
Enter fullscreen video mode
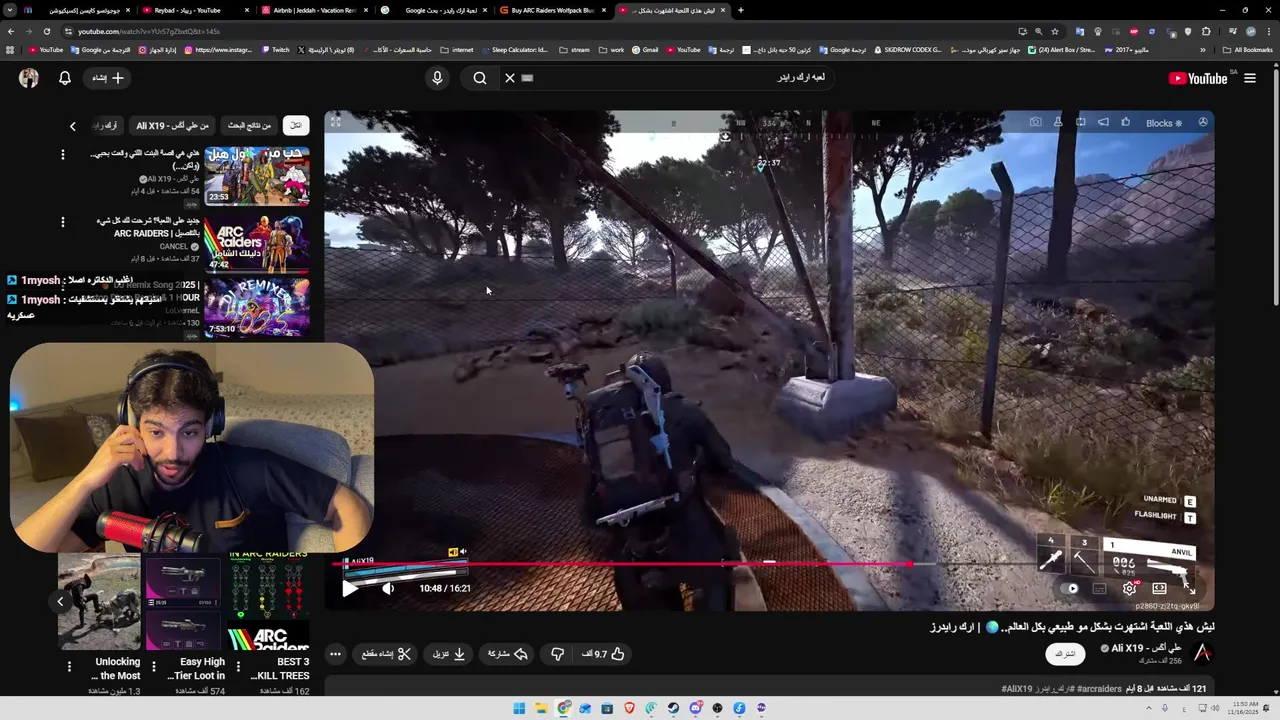pos(1190,589)
